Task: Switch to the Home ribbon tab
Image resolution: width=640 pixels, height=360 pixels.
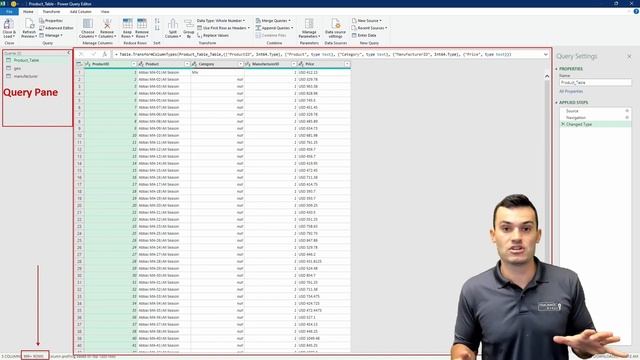Action: (28, 12)
